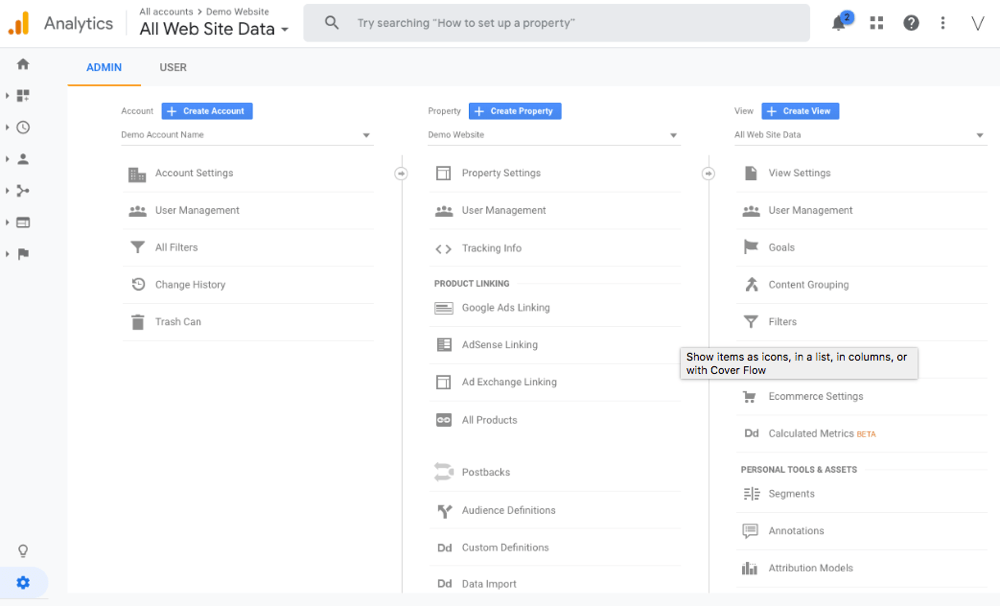Select the Admin gear icon
The height and width of the screenshot is (606, 1000).
tap(23, 582)
